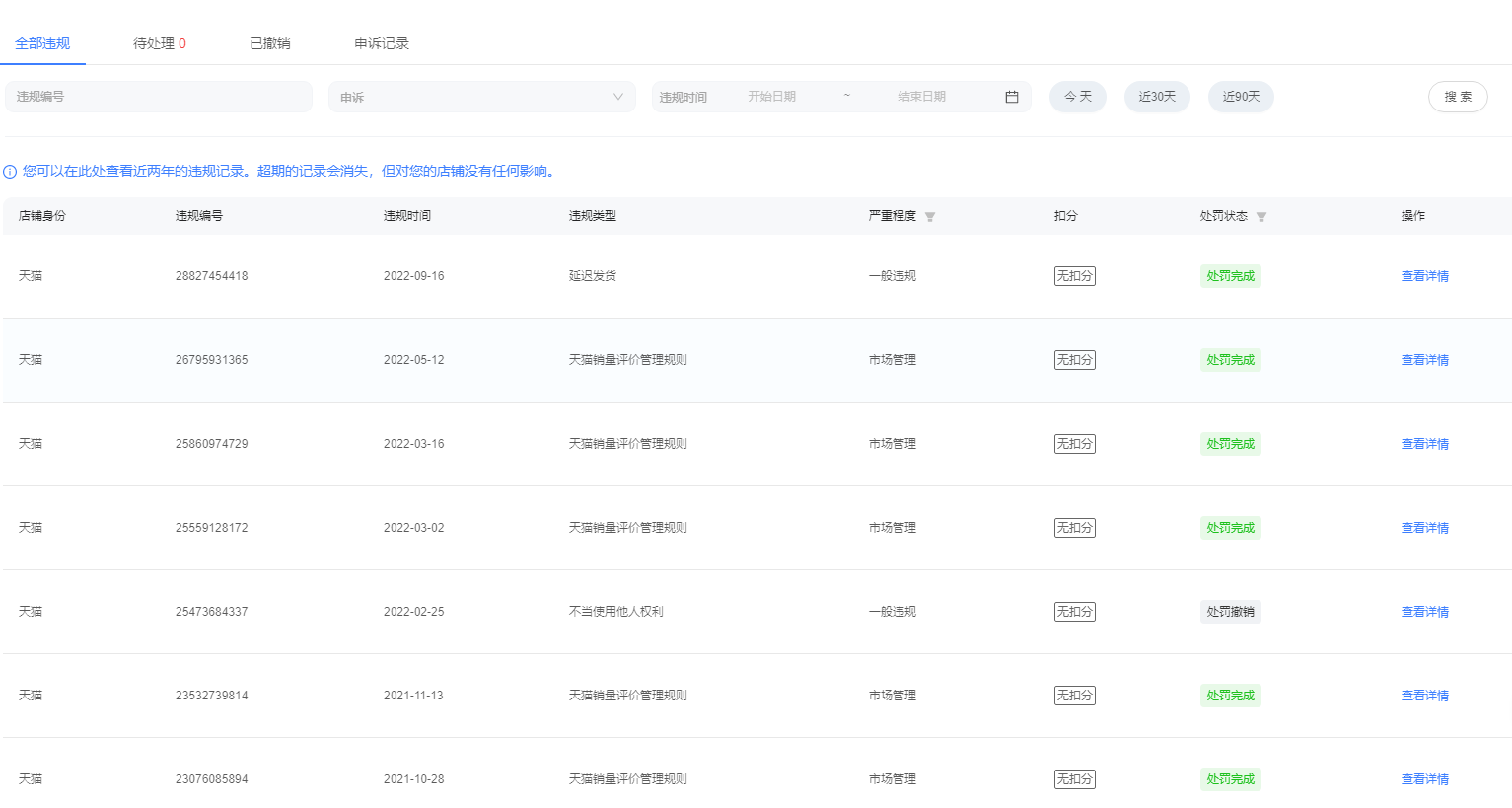
Task: Click 一般违规 in the 2022-02-25 row
Action: click(893, 612)
